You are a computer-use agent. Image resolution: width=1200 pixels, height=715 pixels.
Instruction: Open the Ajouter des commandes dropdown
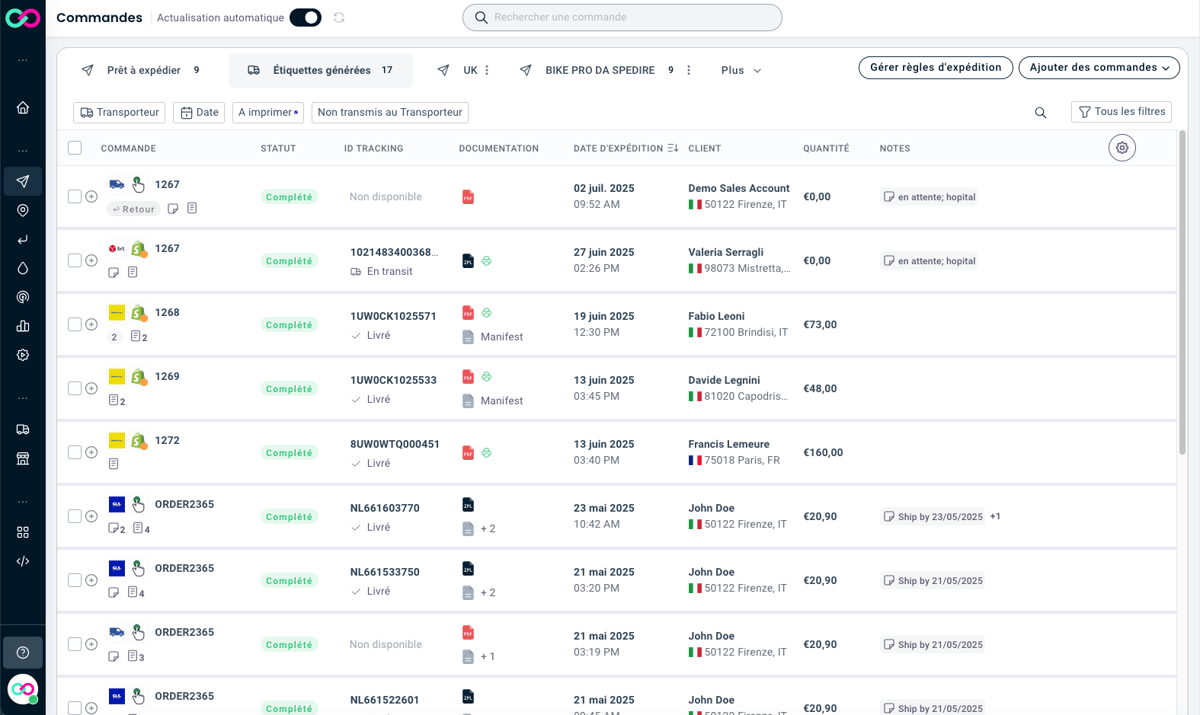coord(1099,68)
